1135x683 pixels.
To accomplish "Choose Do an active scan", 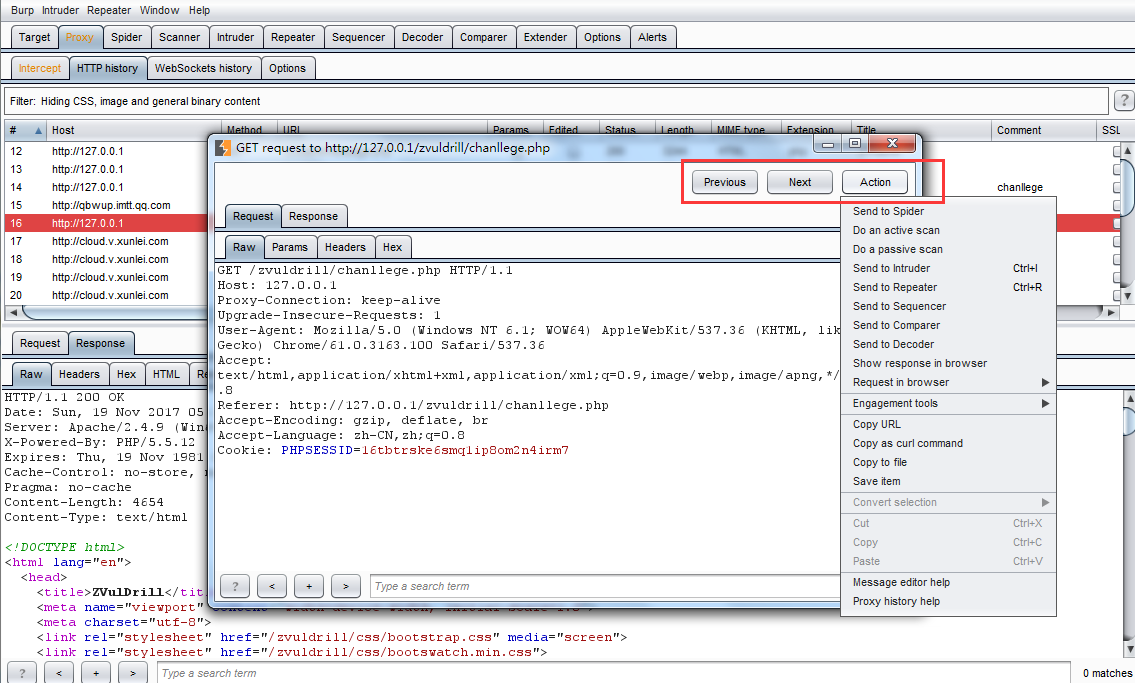I will 948,230.
